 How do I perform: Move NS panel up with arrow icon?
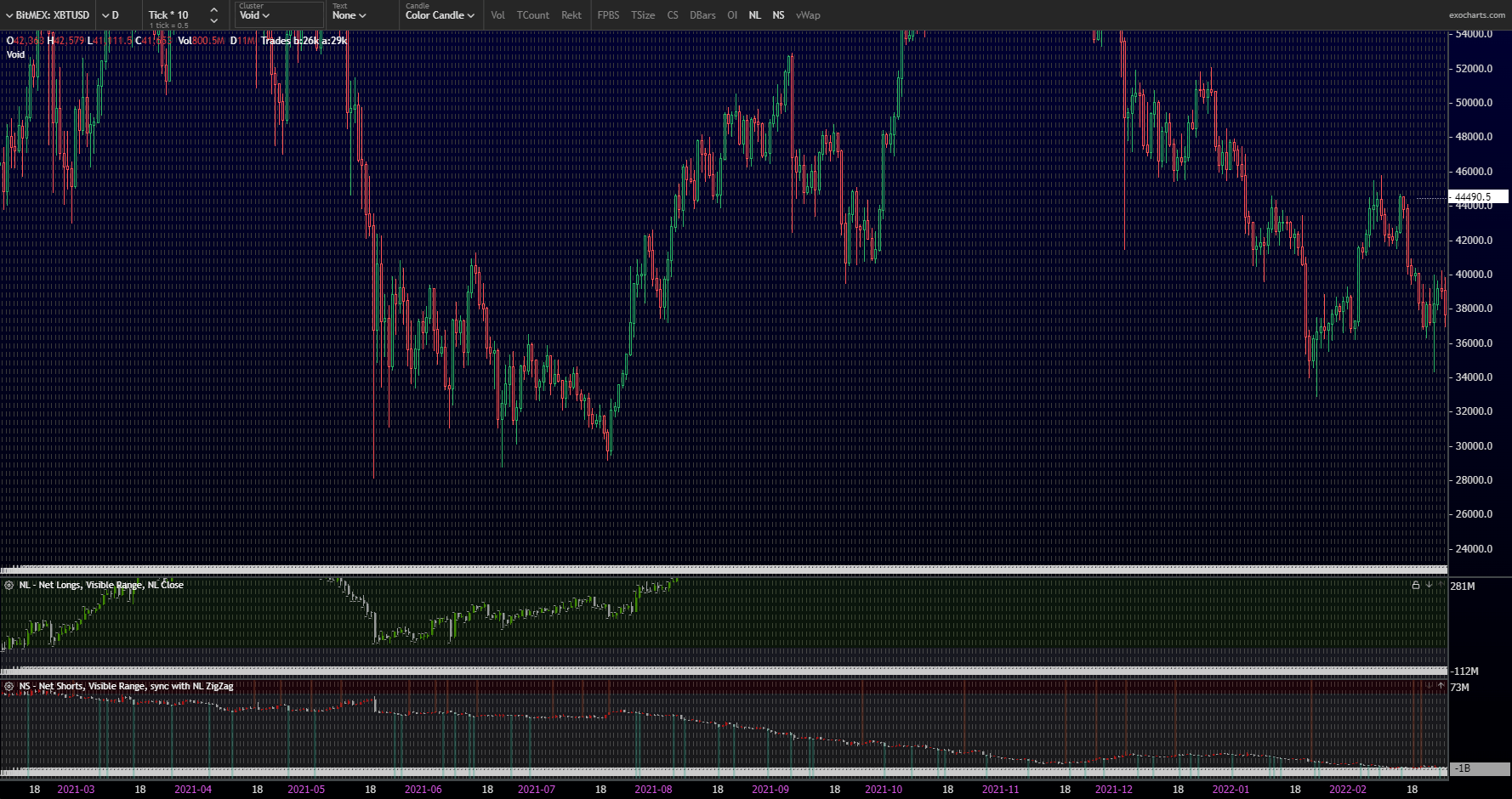tap(1441, 685)
